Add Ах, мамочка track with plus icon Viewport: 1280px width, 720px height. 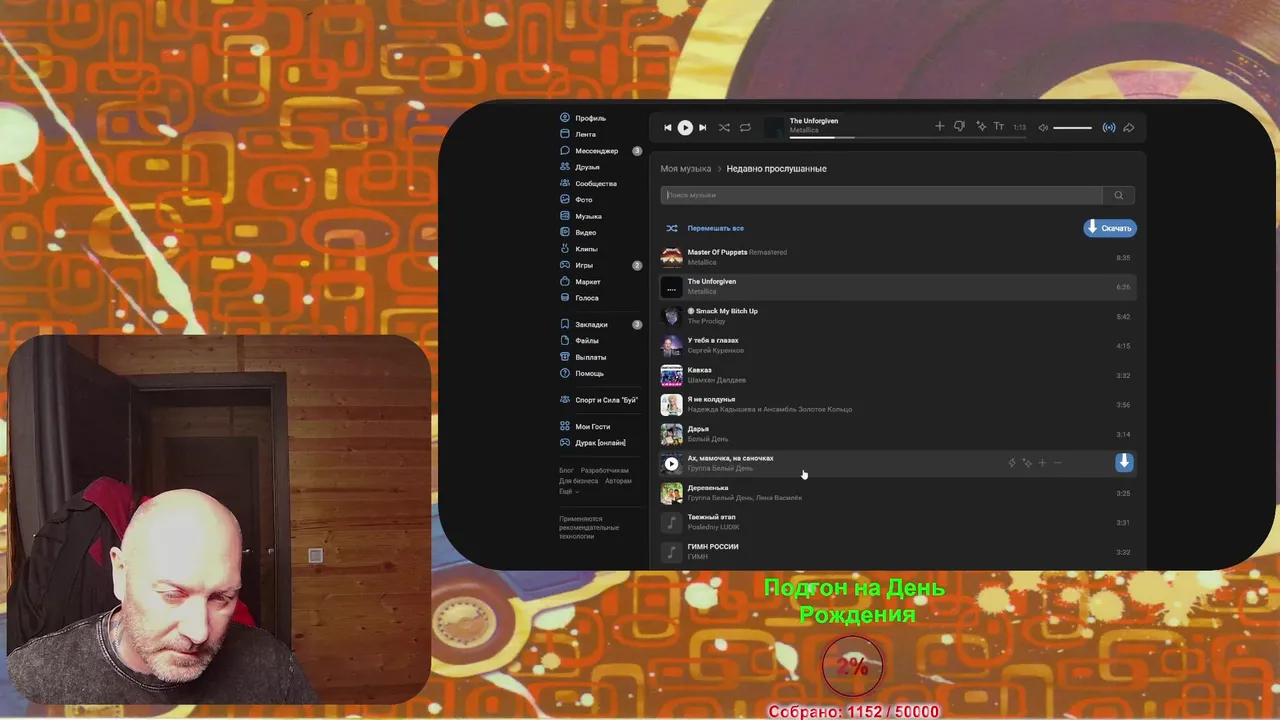[x=1042, y=463]
